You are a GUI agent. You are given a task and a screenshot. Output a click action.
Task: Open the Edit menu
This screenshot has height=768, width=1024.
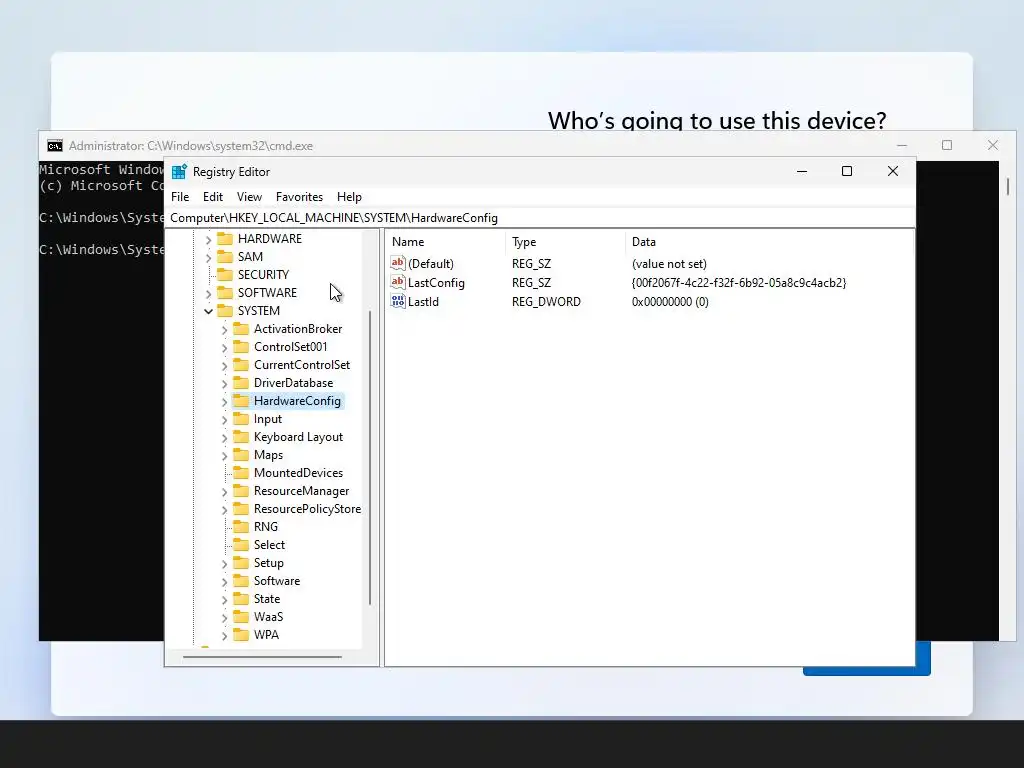[213, 197]
